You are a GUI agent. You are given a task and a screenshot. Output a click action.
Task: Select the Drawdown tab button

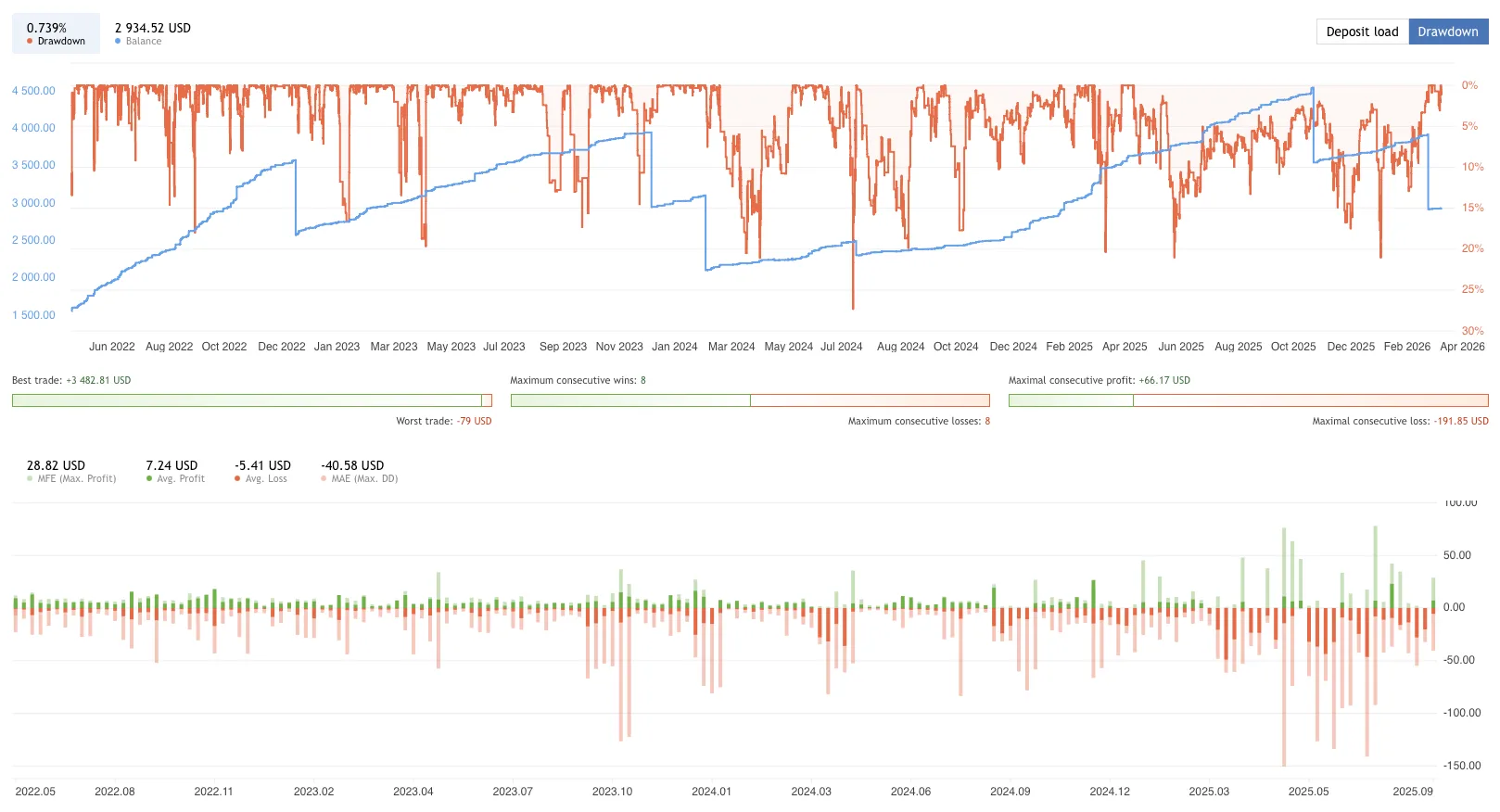click(1447, 32)
